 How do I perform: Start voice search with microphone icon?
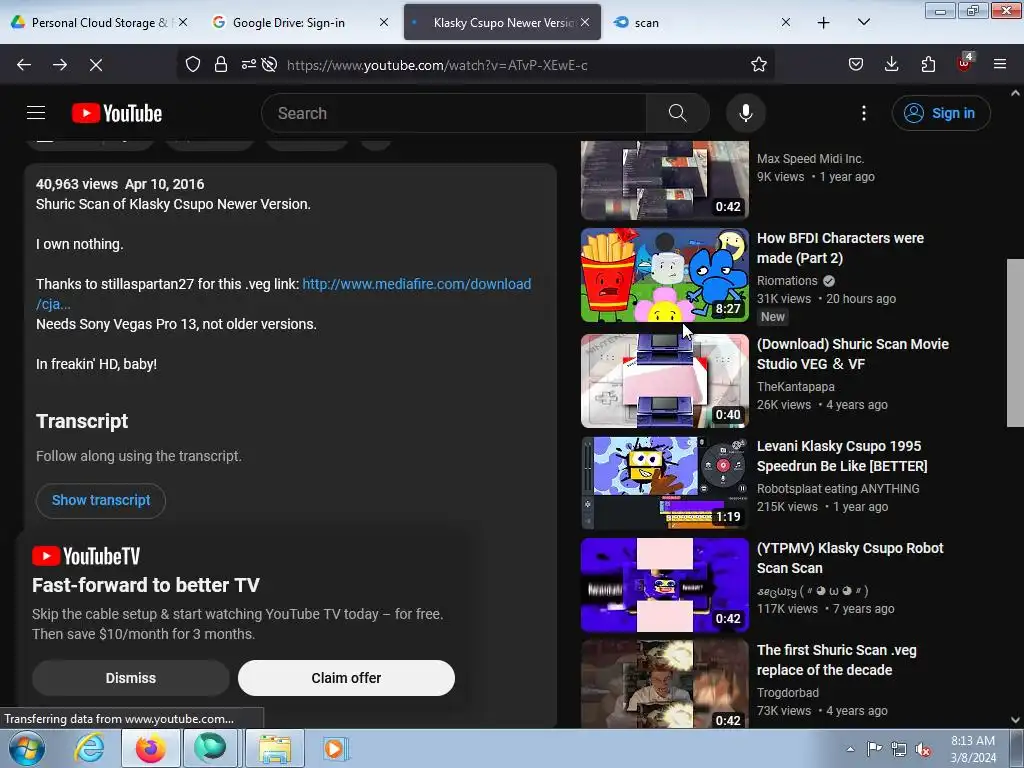(x=746, y=113)
